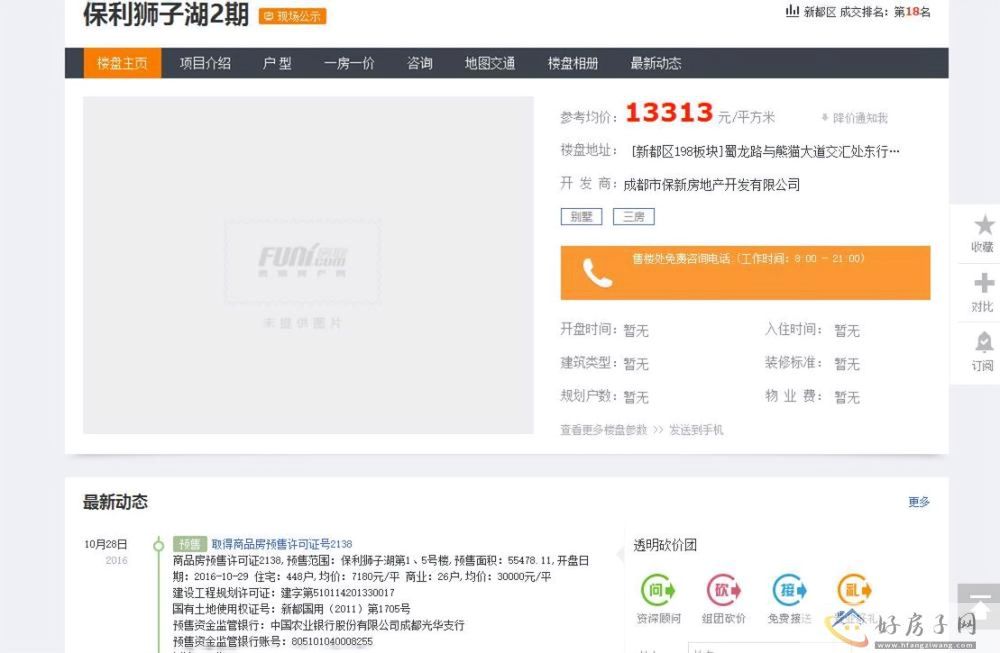Click the 最新动态 section heading
The image size is (1000, 653).
pos(115,502)
